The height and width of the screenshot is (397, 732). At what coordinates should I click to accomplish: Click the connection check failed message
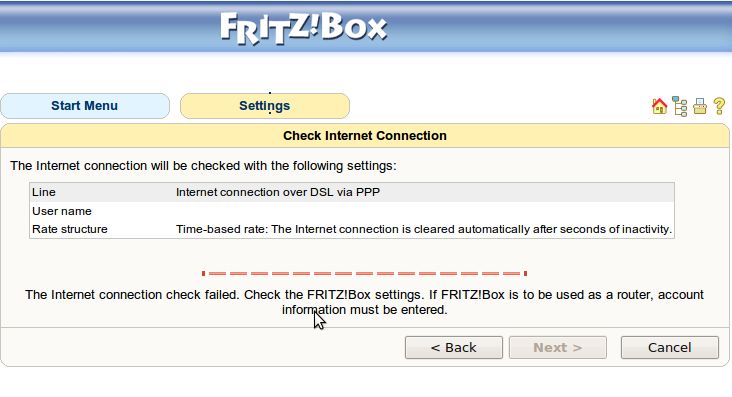[365, 302]
